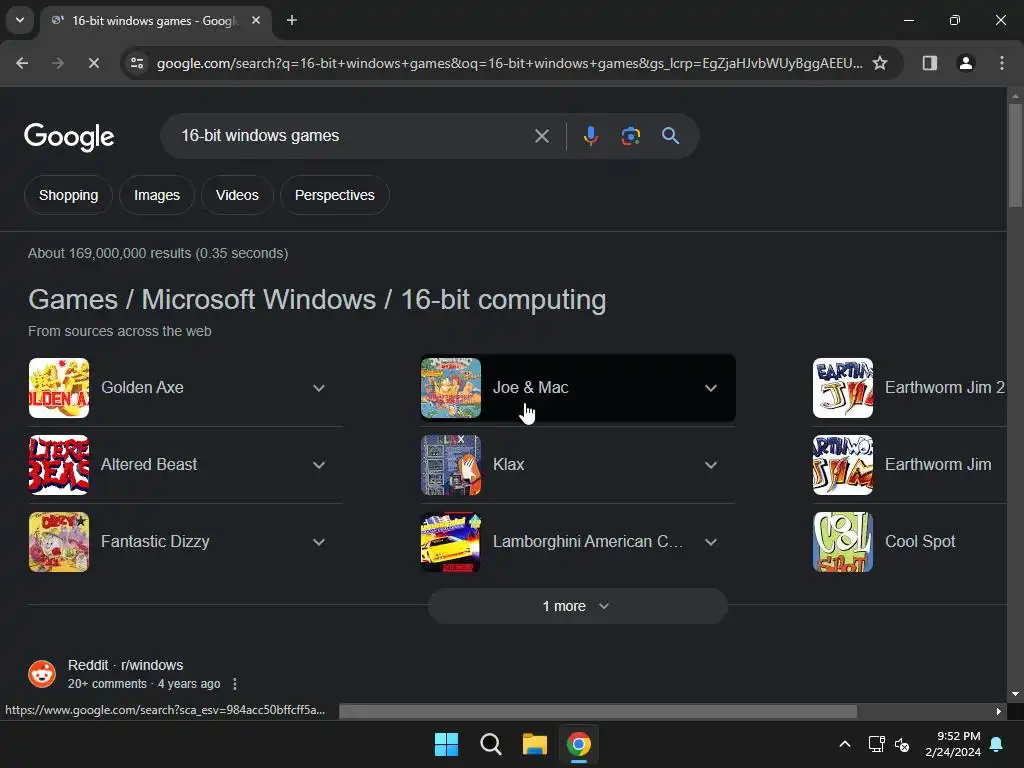Click the Klax title text

(x=508, y=464)
